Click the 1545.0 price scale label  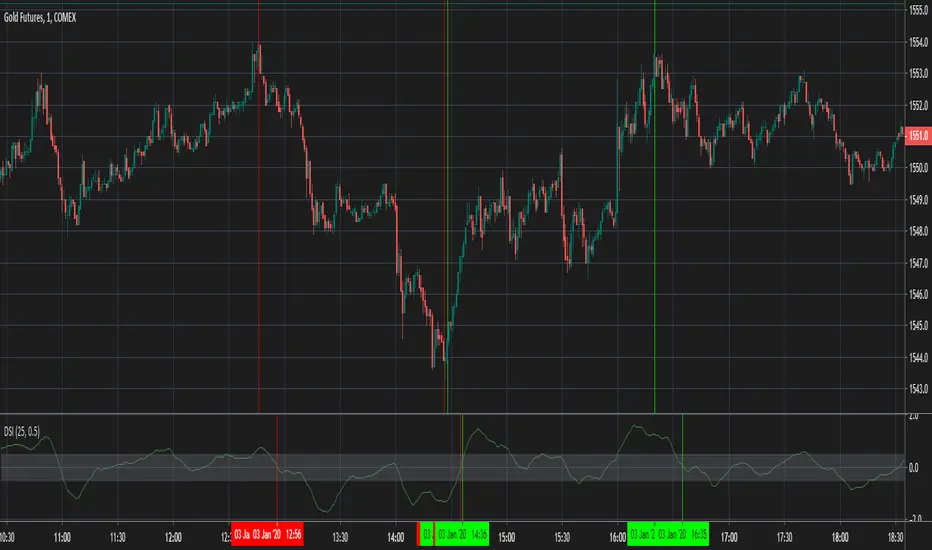[x=918, y=326]
